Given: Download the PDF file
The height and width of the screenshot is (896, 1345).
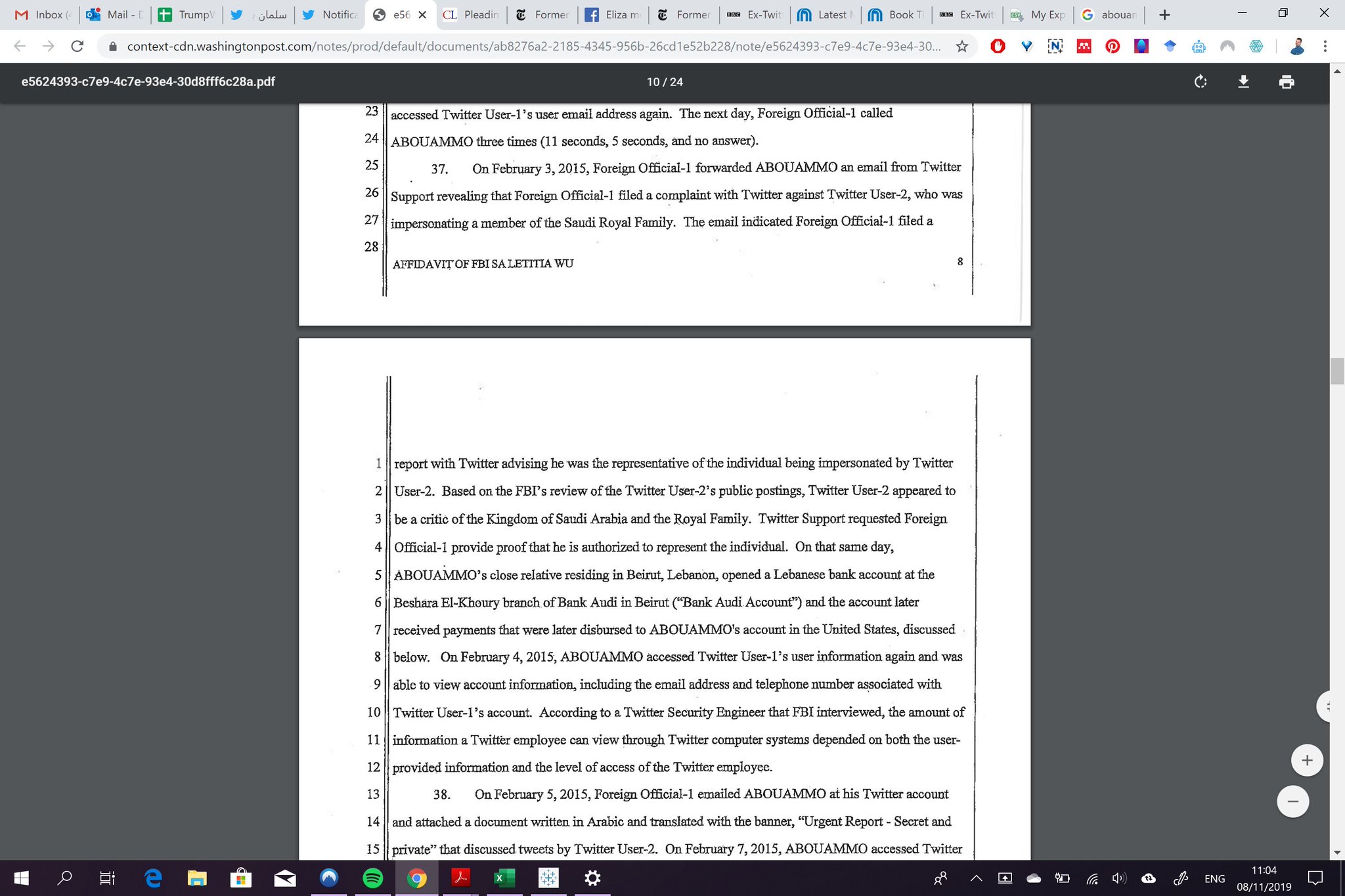Looking at the screenshot, I should (1243, 82).
